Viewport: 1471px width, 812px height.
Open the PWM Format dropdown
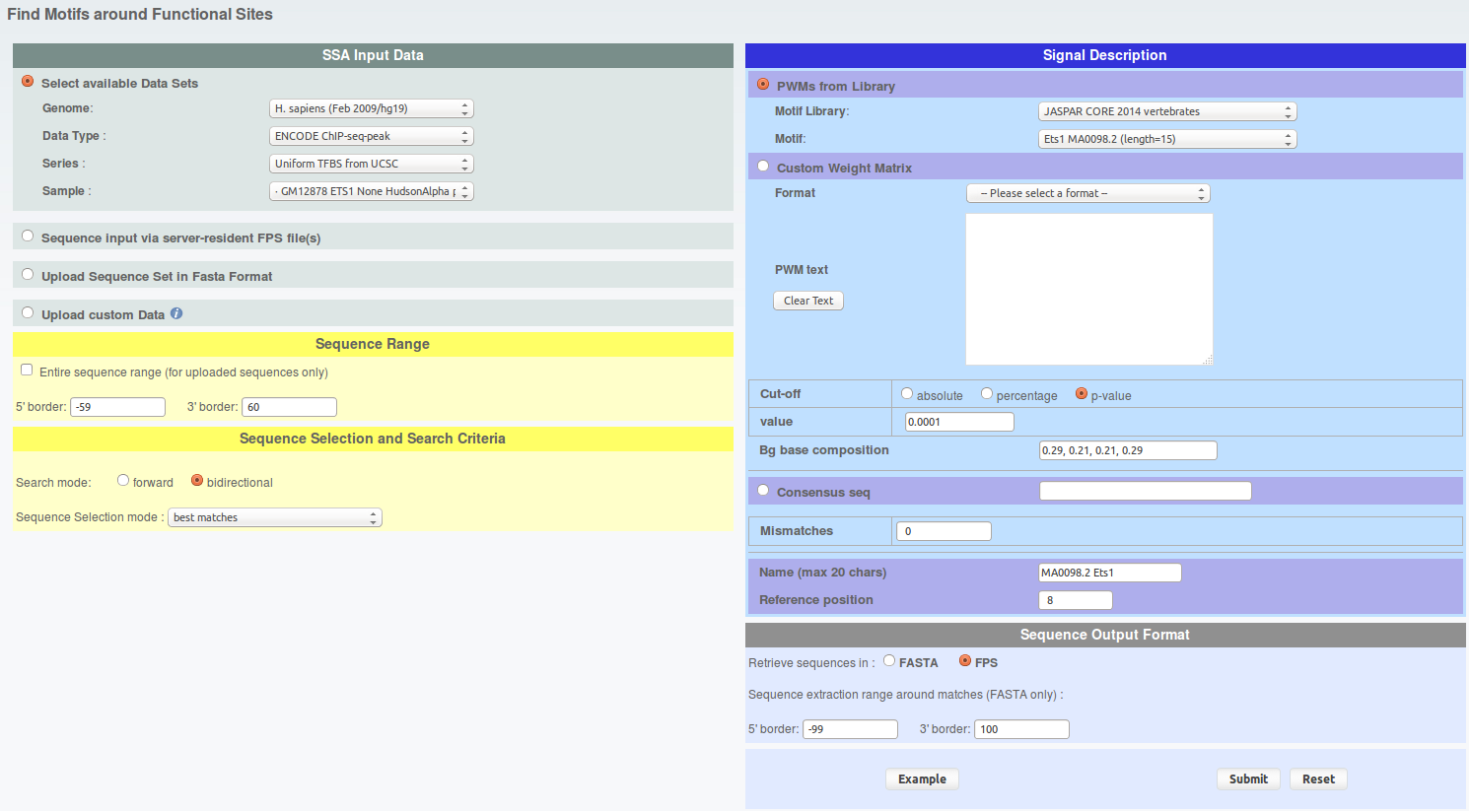click(1087, 193)
